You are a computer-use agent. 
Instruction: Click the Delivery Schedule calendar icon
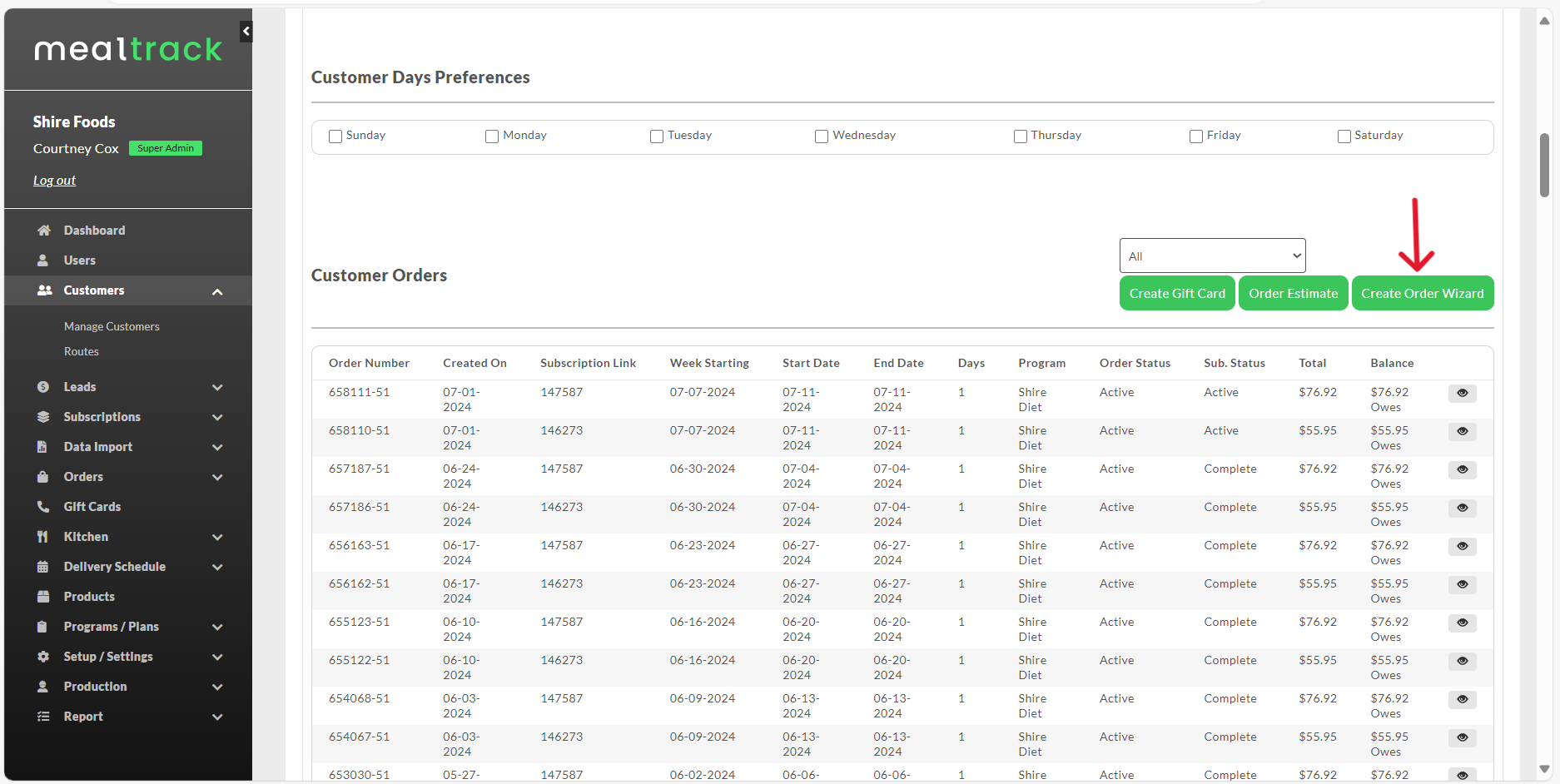coord(42,567)
